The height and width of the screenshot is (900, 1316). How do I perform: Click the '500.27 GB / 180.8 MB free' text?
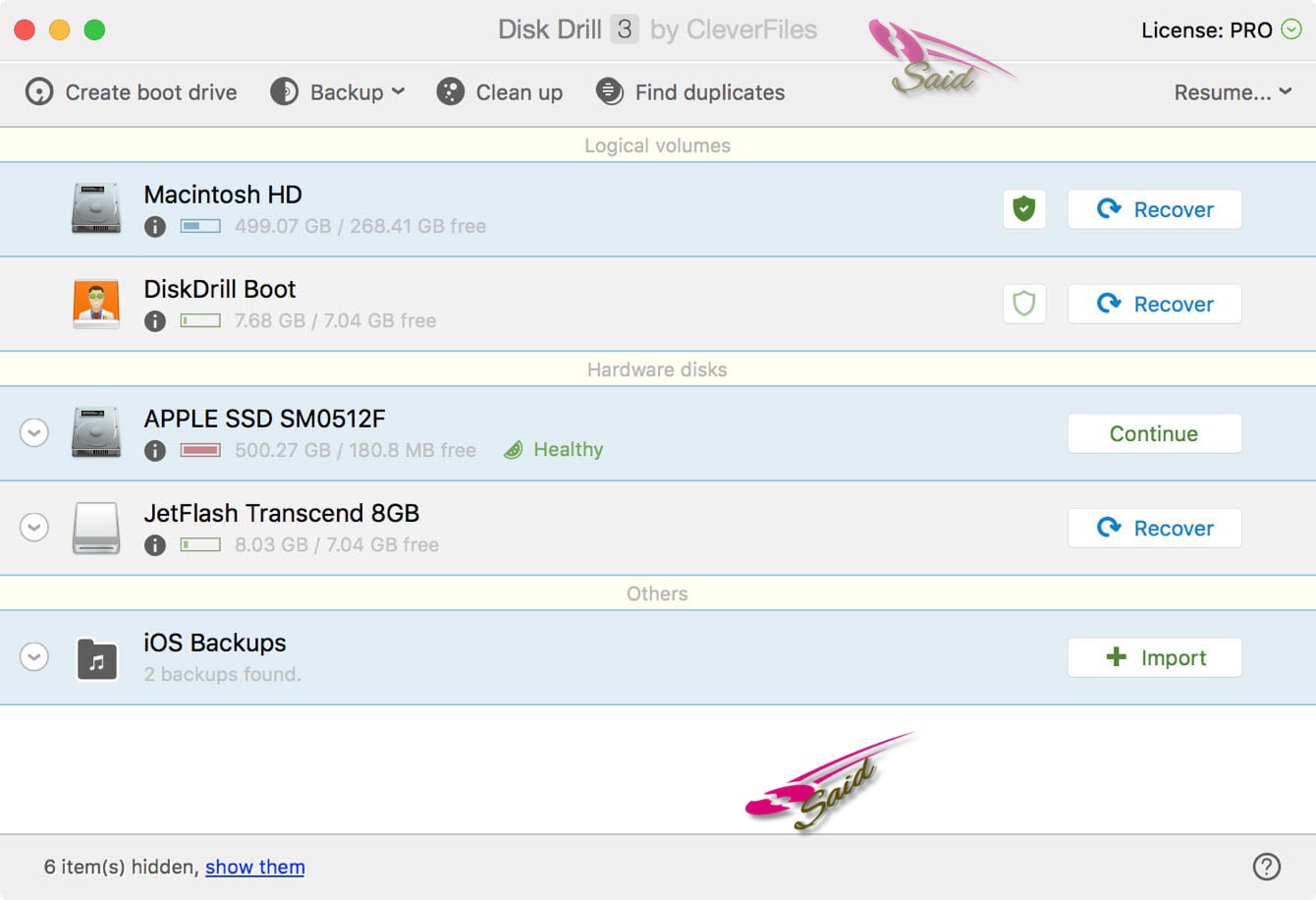(356, 450)
